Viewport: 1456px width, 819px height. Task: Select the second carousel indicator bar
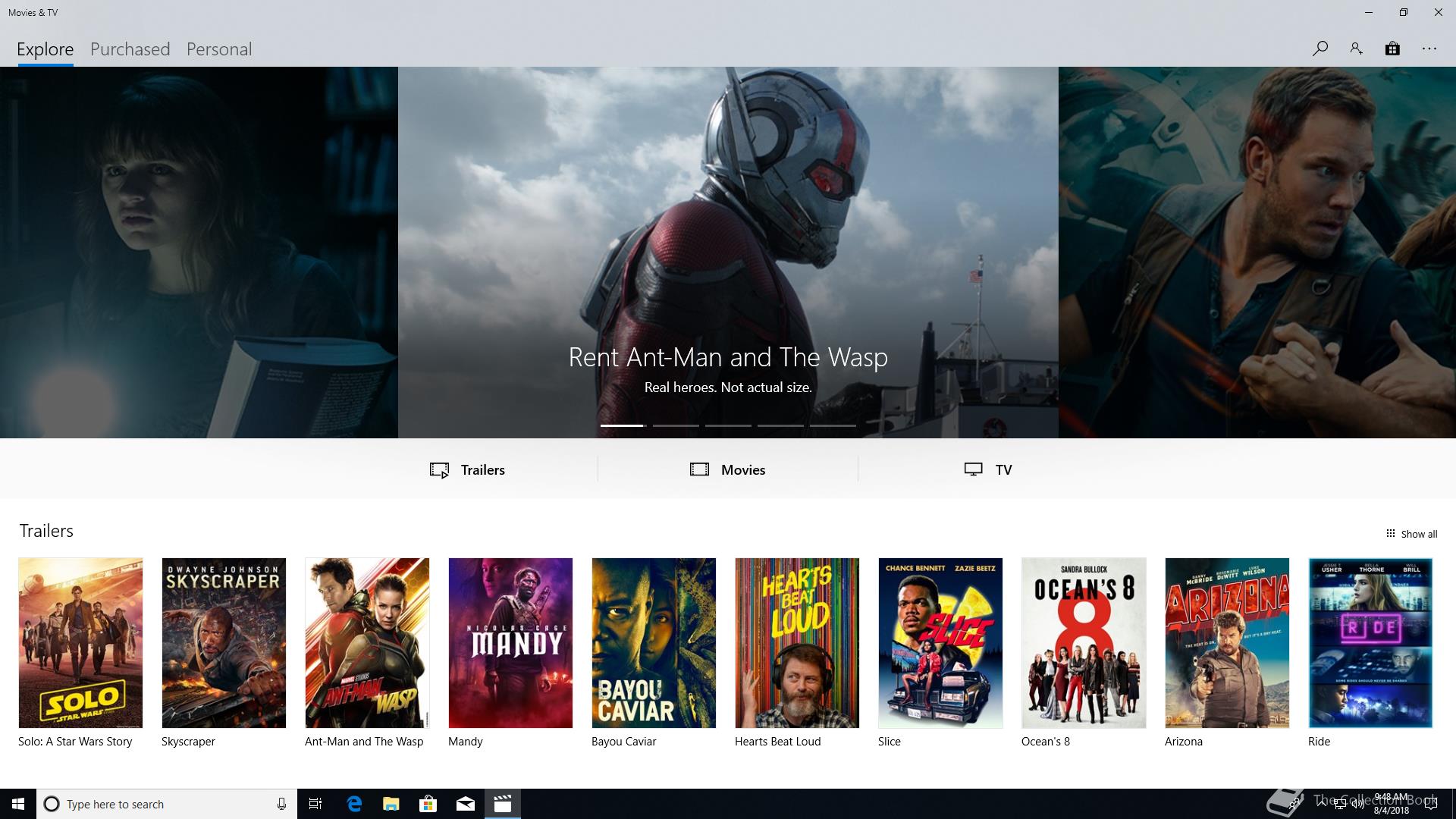(x=676, y=425)
